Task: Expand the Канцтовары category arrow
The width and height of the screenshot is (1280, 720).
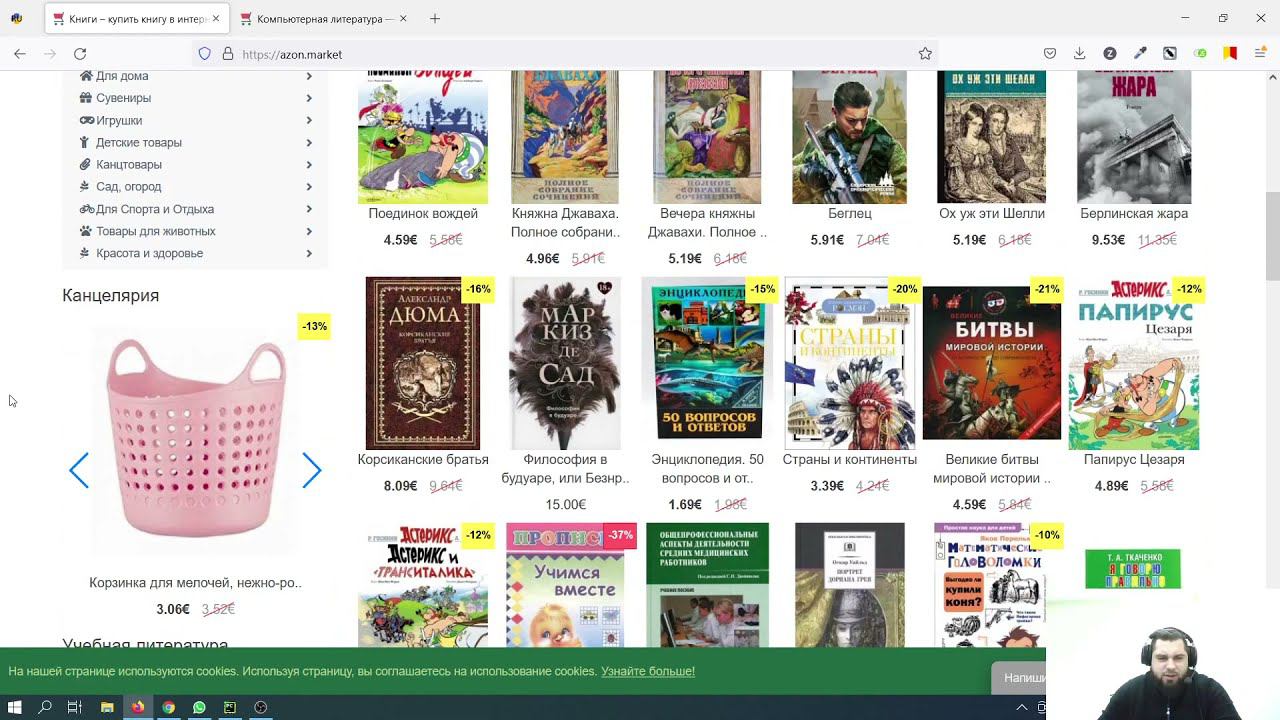Action: point(309,164)
